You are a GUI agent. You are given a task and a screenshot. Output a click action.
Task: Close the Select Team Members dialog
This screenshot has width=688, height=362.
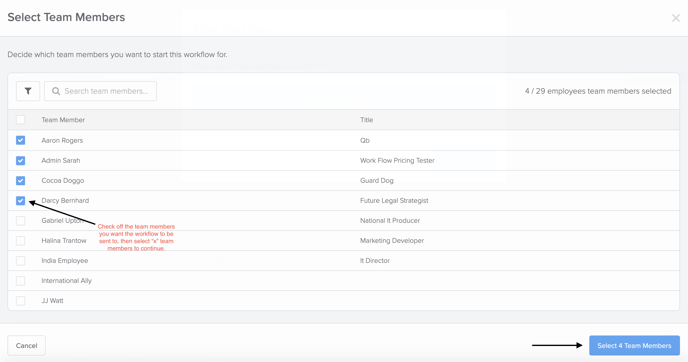click(675, 18)
